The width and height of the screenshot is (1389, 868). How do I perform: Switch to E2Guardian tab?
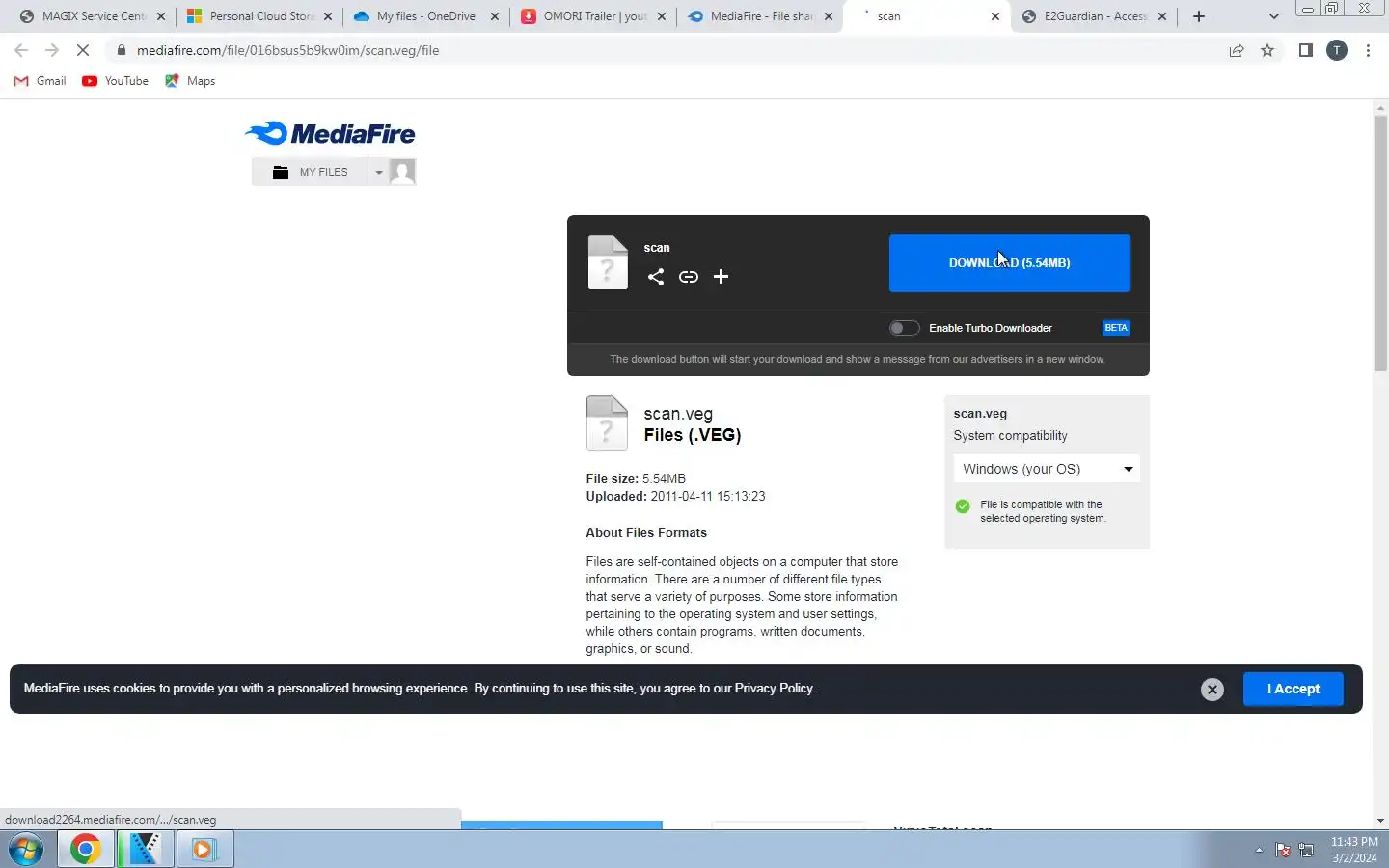(1093, 16)
